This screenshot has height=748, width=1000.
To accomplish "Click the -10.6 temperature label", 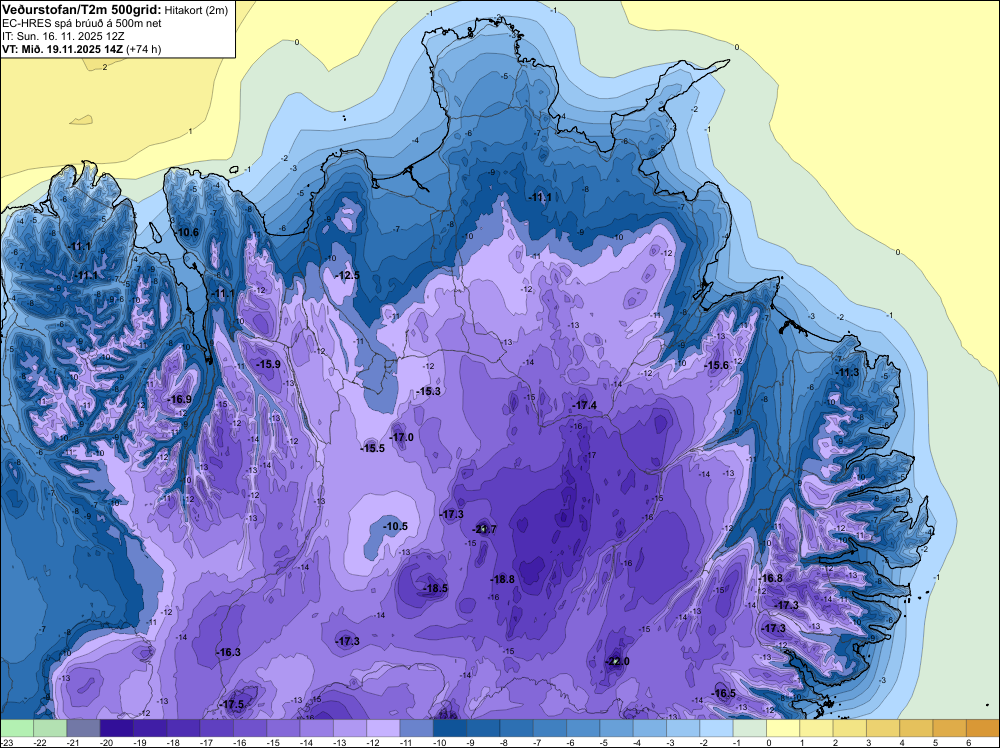I will point(186,232).
